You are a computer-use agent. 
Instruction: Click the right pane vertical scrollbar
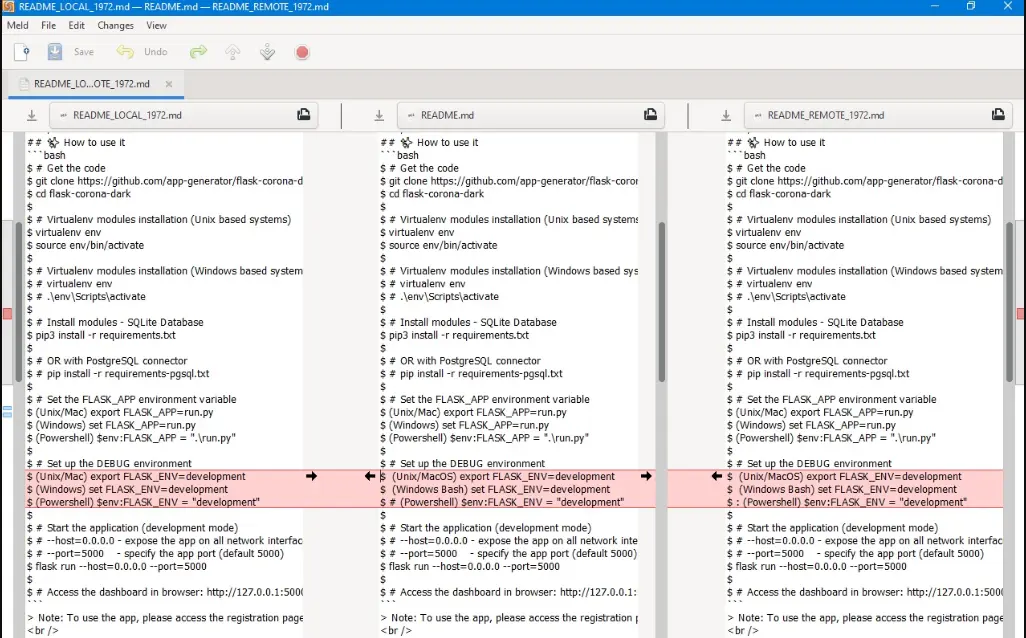1010,302
